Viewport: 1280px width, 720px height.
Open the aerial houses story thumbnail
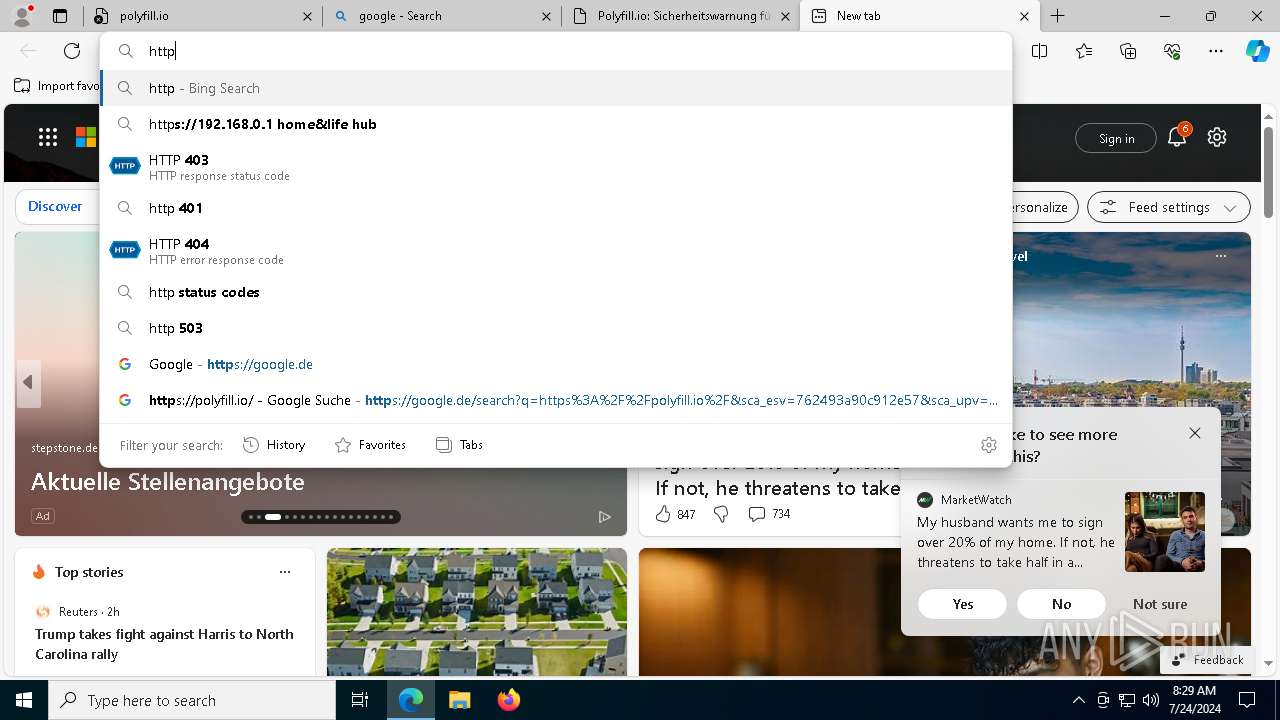tap(477, 612)
